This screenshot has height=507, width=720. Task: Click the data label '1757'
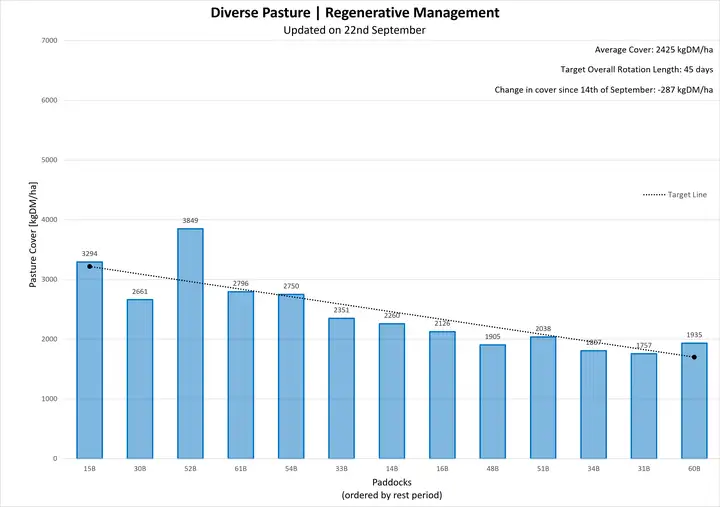[x=644, y=345]
